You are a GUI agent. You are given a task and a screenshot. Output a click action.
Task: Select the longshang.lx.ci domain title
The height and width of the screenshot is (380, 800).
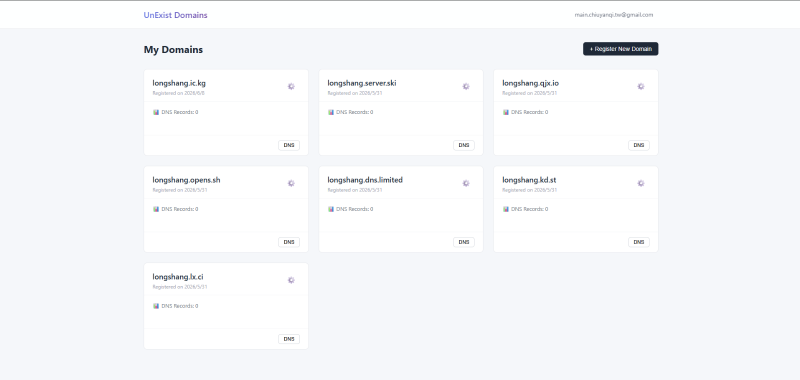(x=178, y=277)
